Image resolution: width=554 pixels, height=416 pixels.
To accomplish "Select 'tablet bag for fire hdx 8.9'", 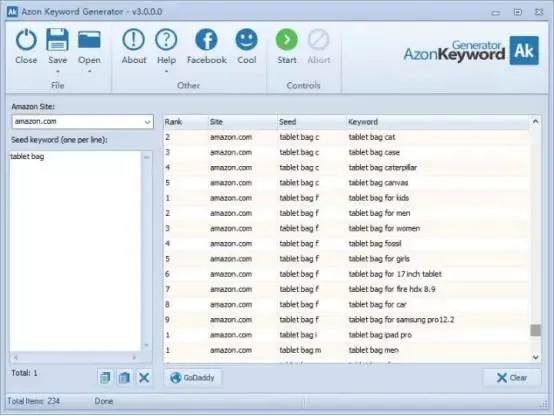I will (x=392, y=289).
